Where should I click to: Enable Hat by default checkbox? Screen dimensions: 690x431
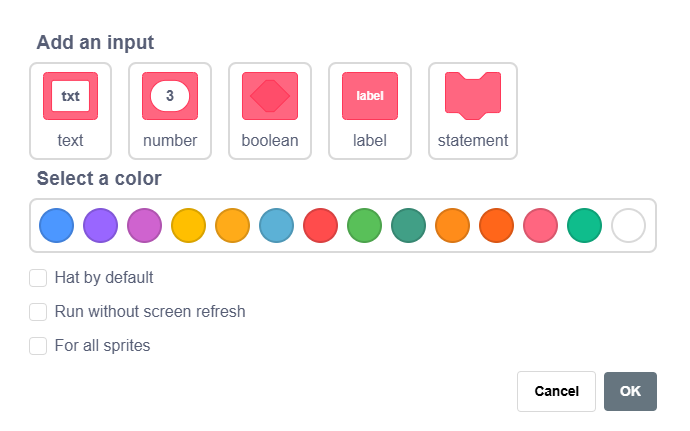pyautogui.click(x=39, y=278)
